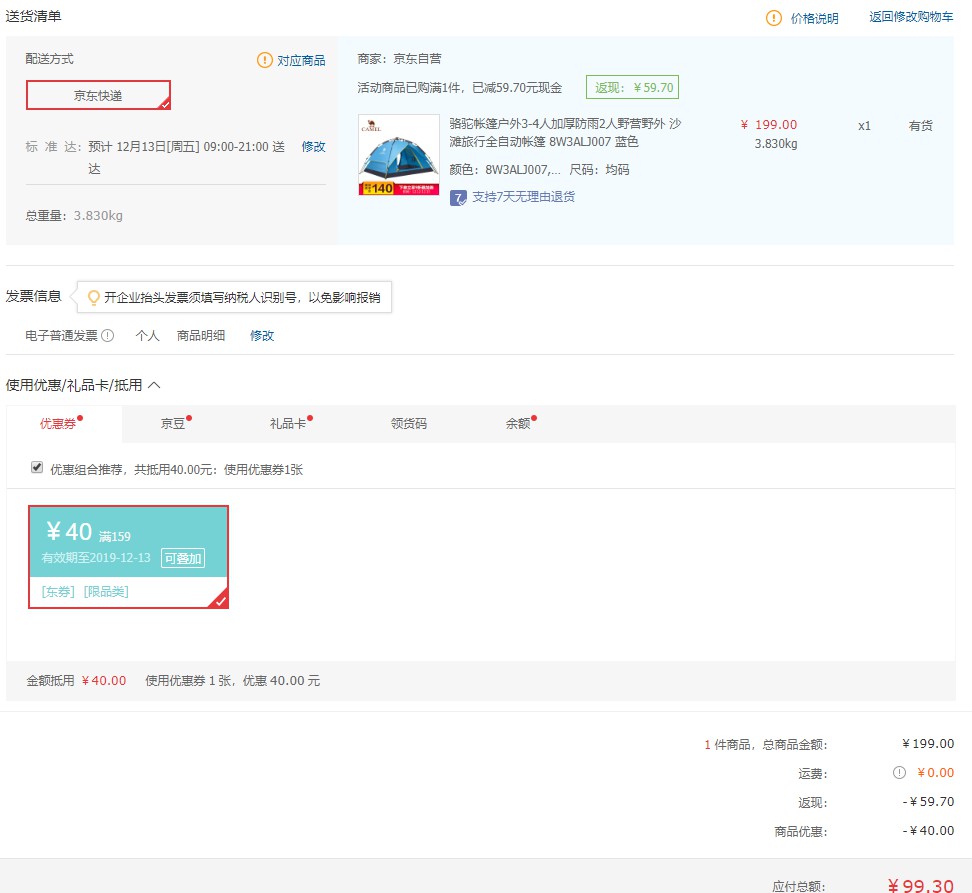Click the 返现 -¥59.70 summary amount
The image size is (972, 893).
(x=928, y=802)
